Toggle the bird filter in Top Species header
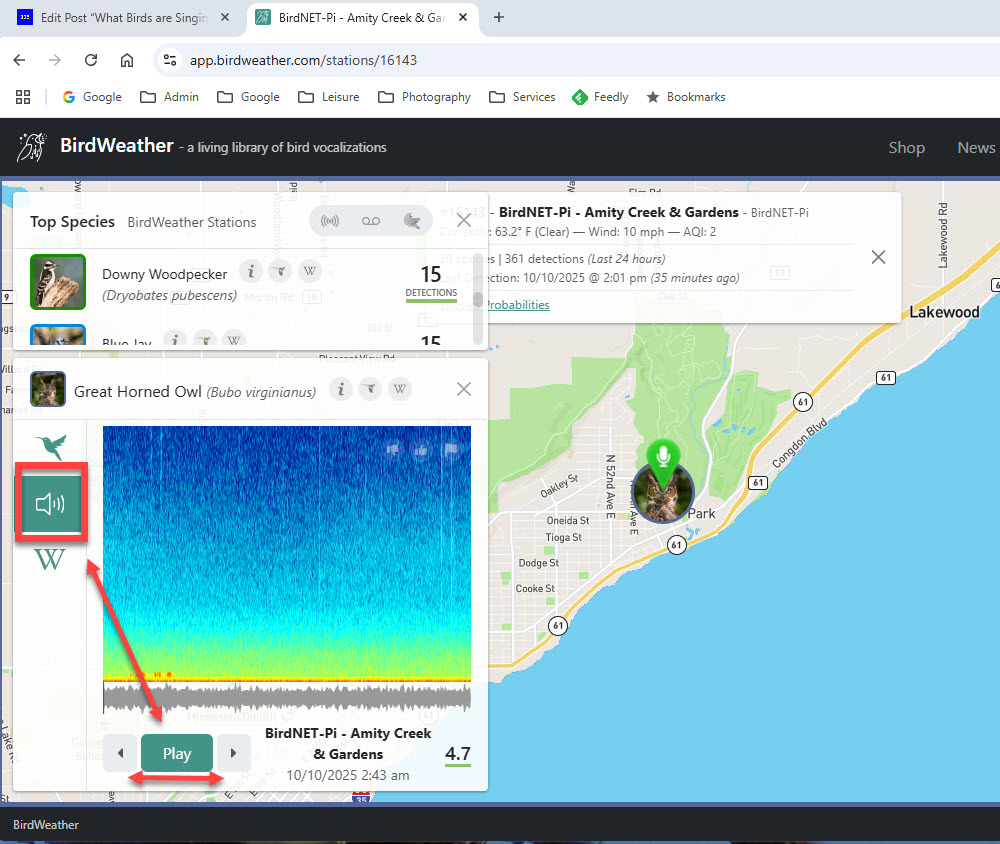This screenshot has height=844, width=1000. point(410,221)
